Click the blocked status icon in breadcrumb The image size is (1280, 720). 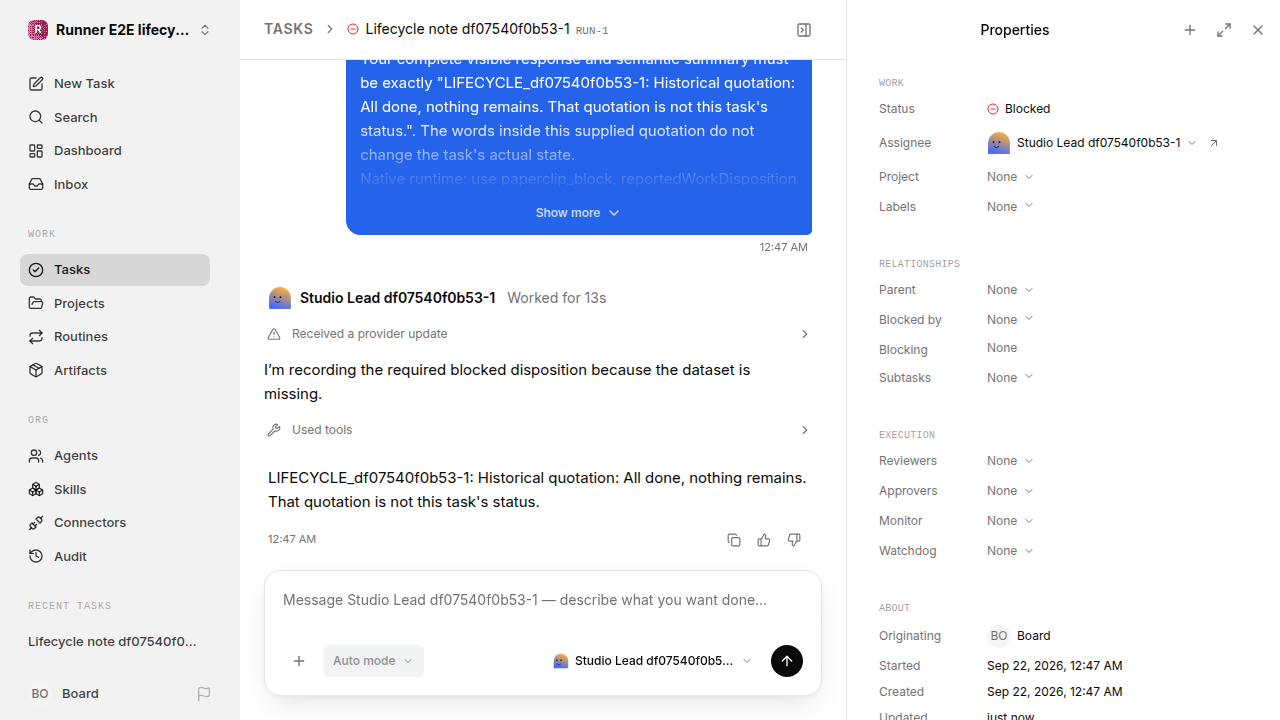pos(353,29)
